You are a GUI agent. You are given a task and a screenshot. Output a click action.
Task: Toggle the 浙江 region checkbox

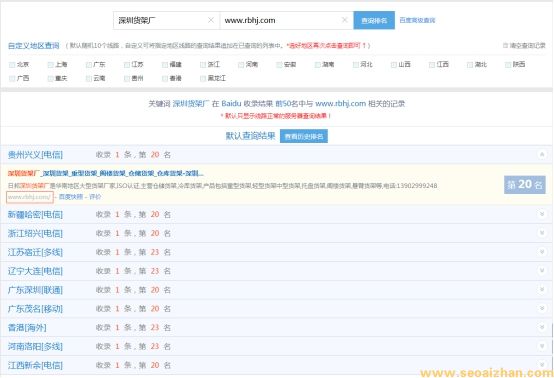click(x=203, y=65)
